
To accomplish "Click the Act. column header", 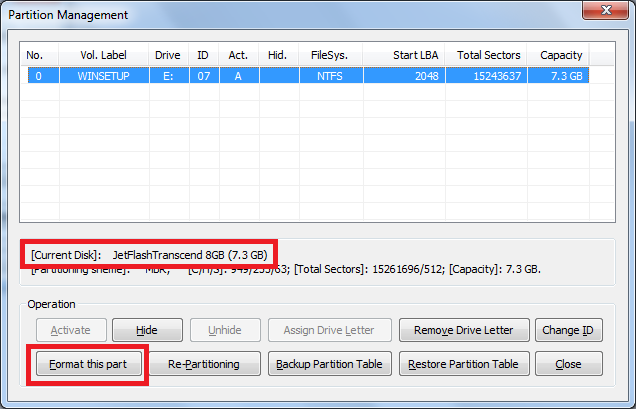I will (240, 55).
